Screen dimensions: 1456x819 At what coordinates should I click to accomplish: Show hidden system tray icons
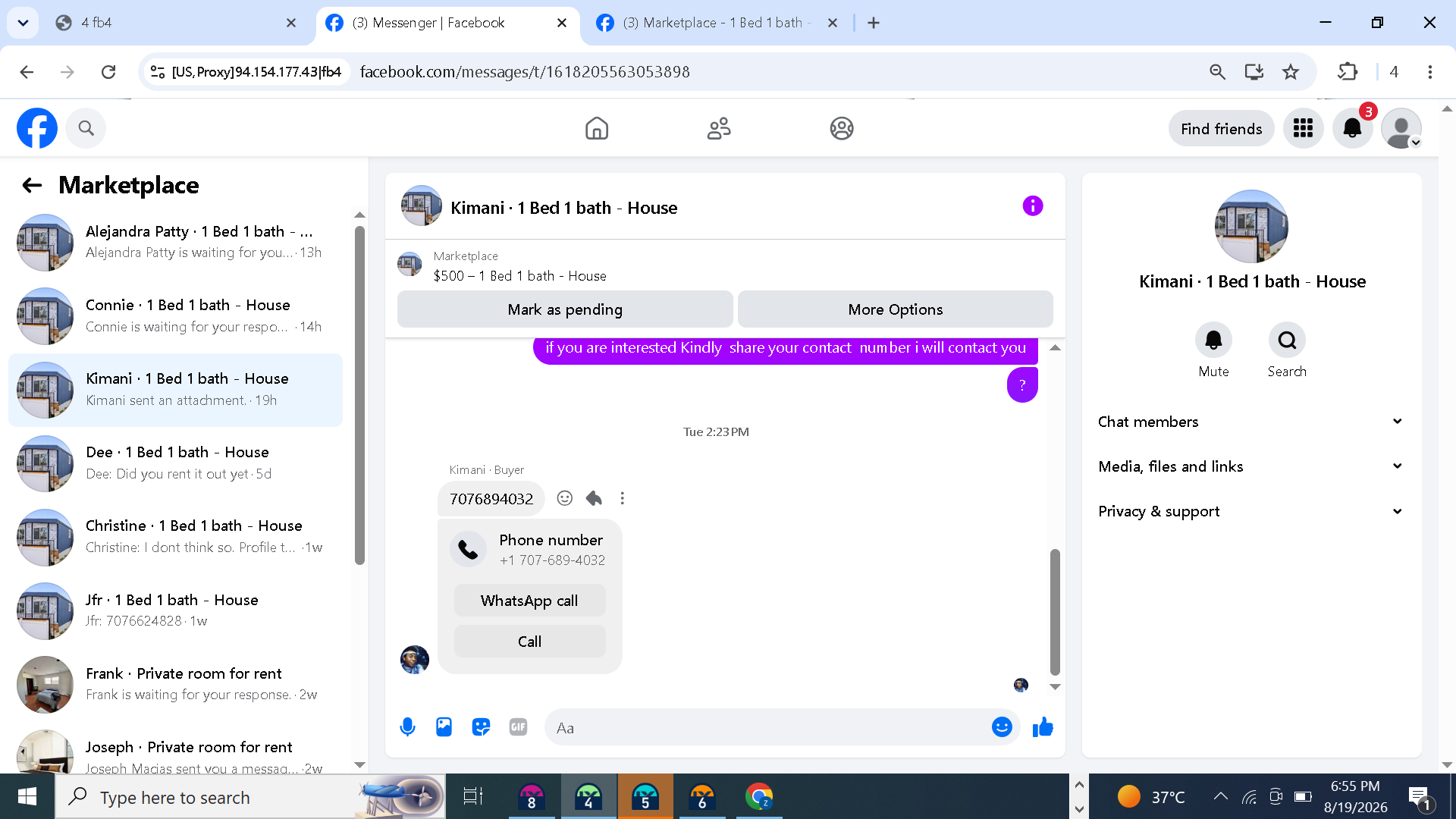[x=1220, y=796]
